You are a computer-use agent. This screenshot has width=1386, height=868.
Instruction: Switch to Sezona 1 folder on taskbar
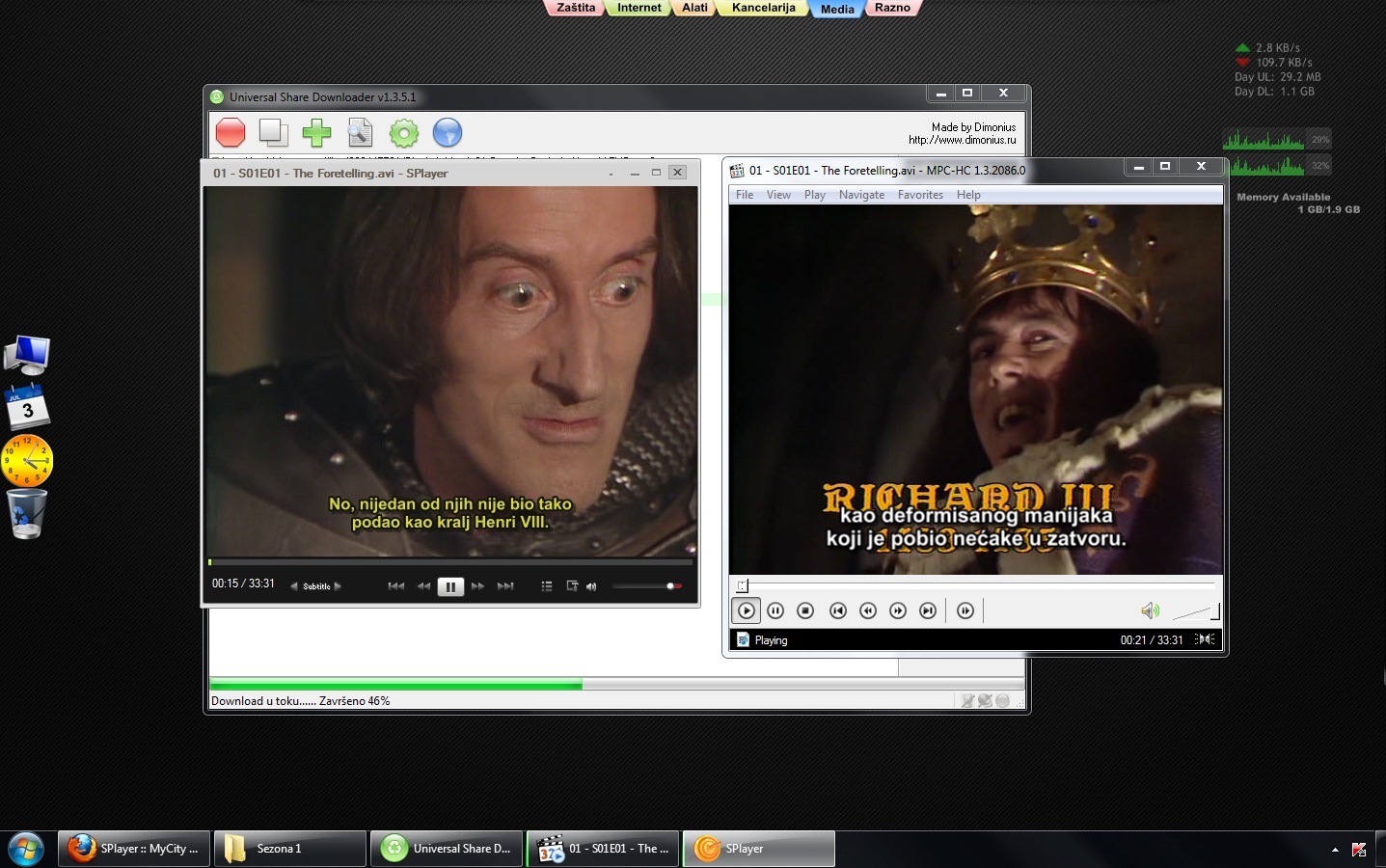tap(289, 849)
